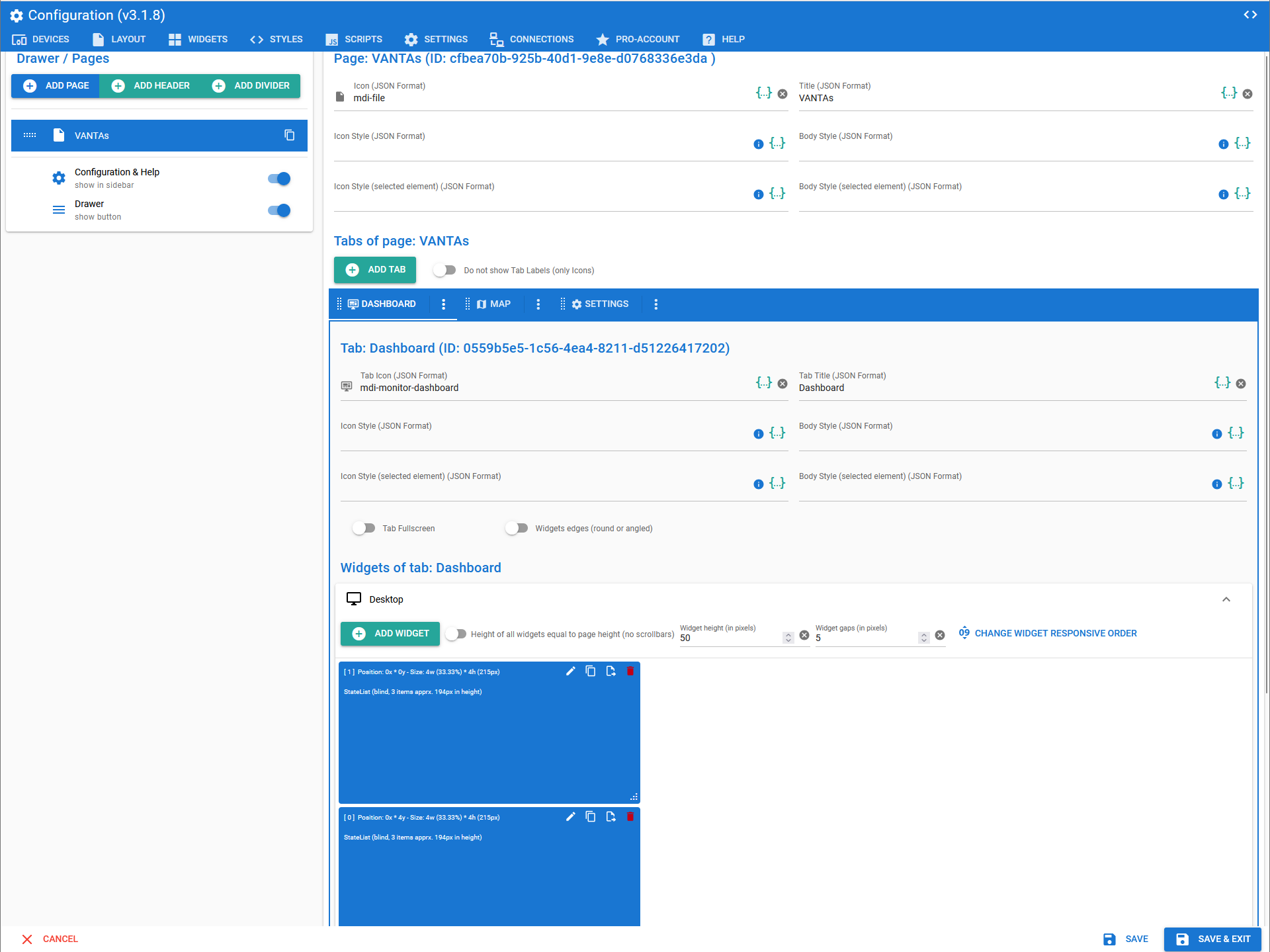Image resolution: width=1270 pixels, height=952 pixels.
Task: Open the Help section
Action: pos(724,39)
